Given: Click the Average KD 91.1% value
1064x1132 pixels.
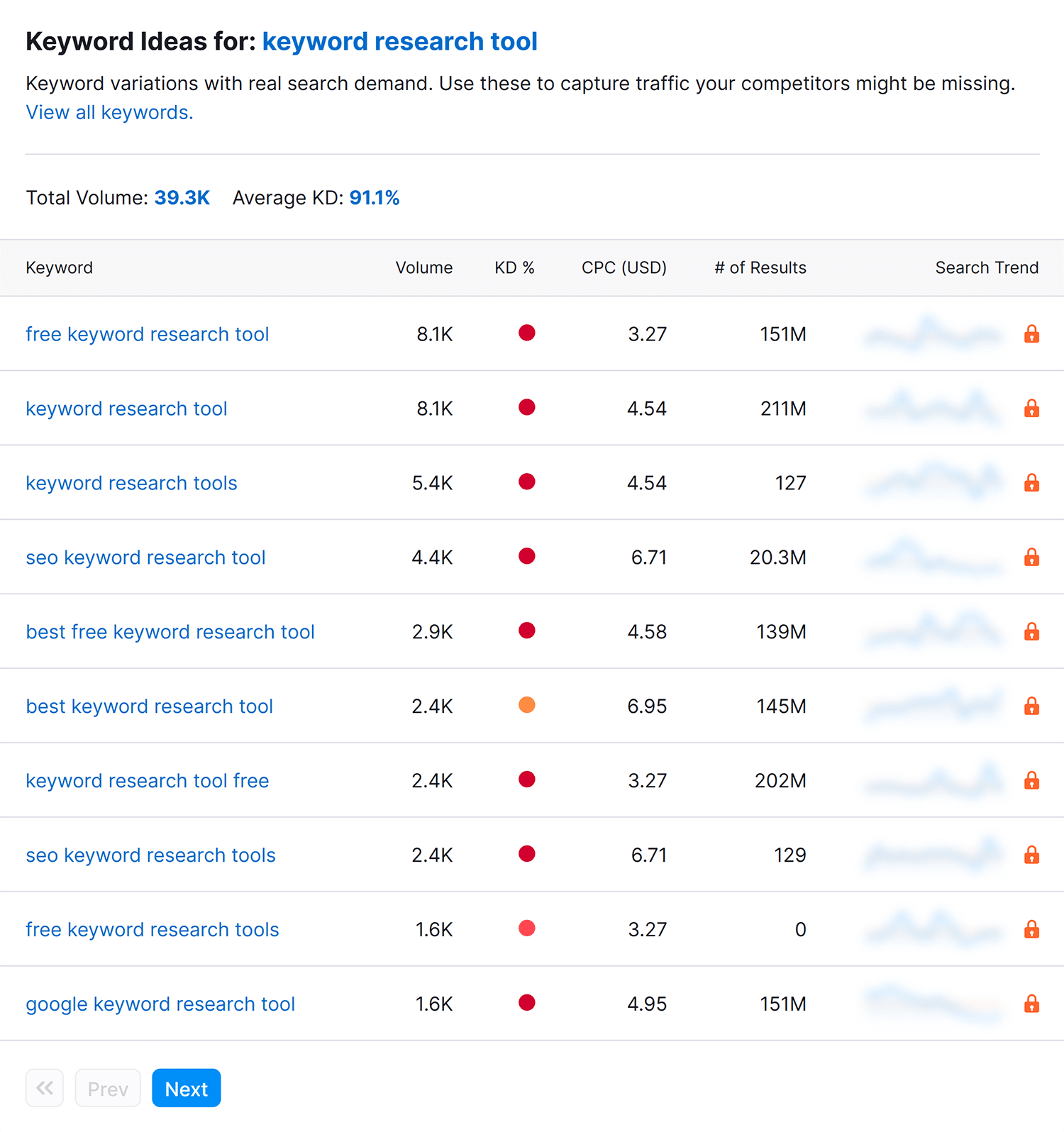Looking at the screenshot, I should click(375, 198).
